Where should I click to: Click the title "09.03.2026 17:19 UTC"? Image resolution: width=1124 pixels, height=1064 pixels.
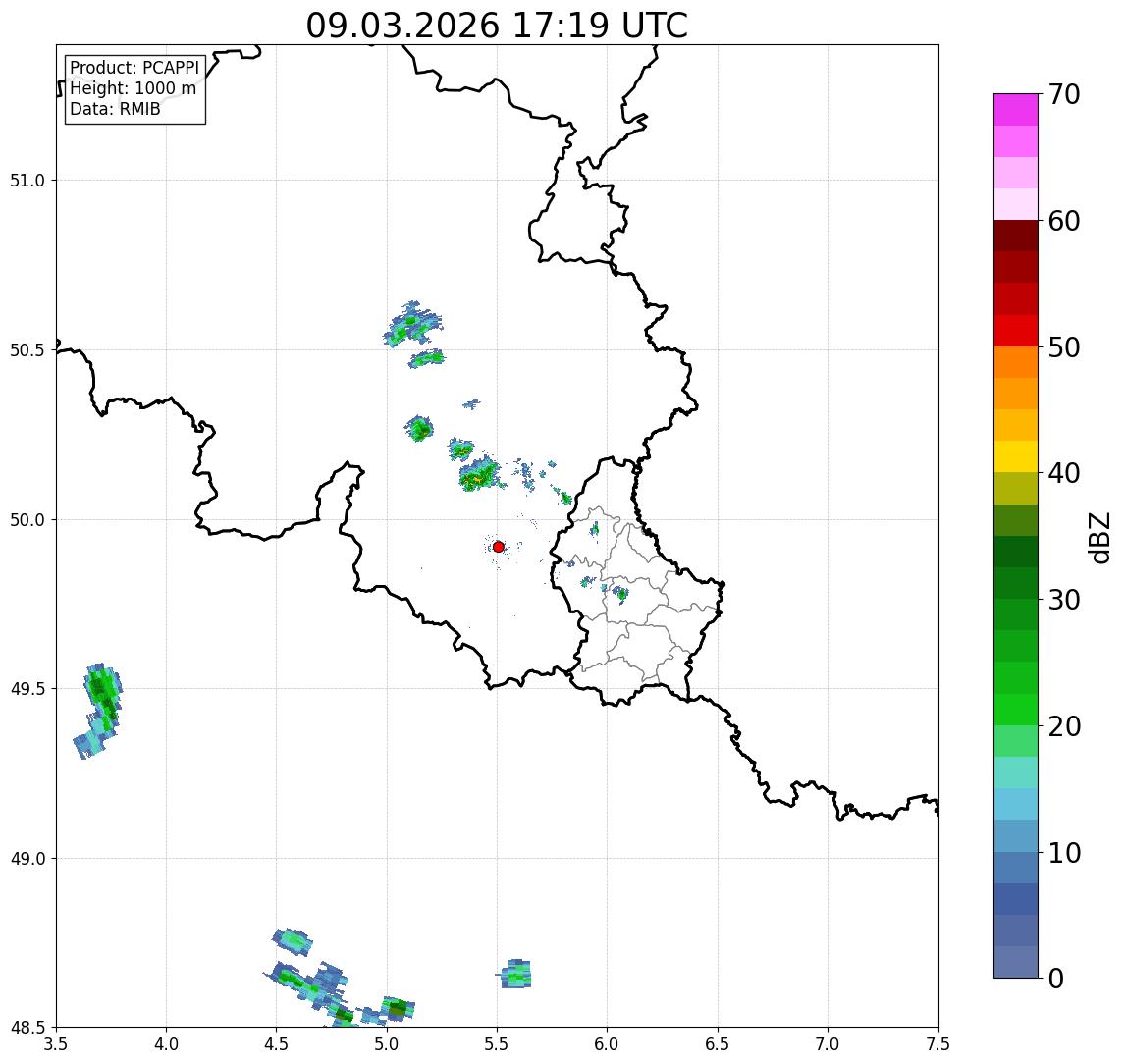pos(497,27)
